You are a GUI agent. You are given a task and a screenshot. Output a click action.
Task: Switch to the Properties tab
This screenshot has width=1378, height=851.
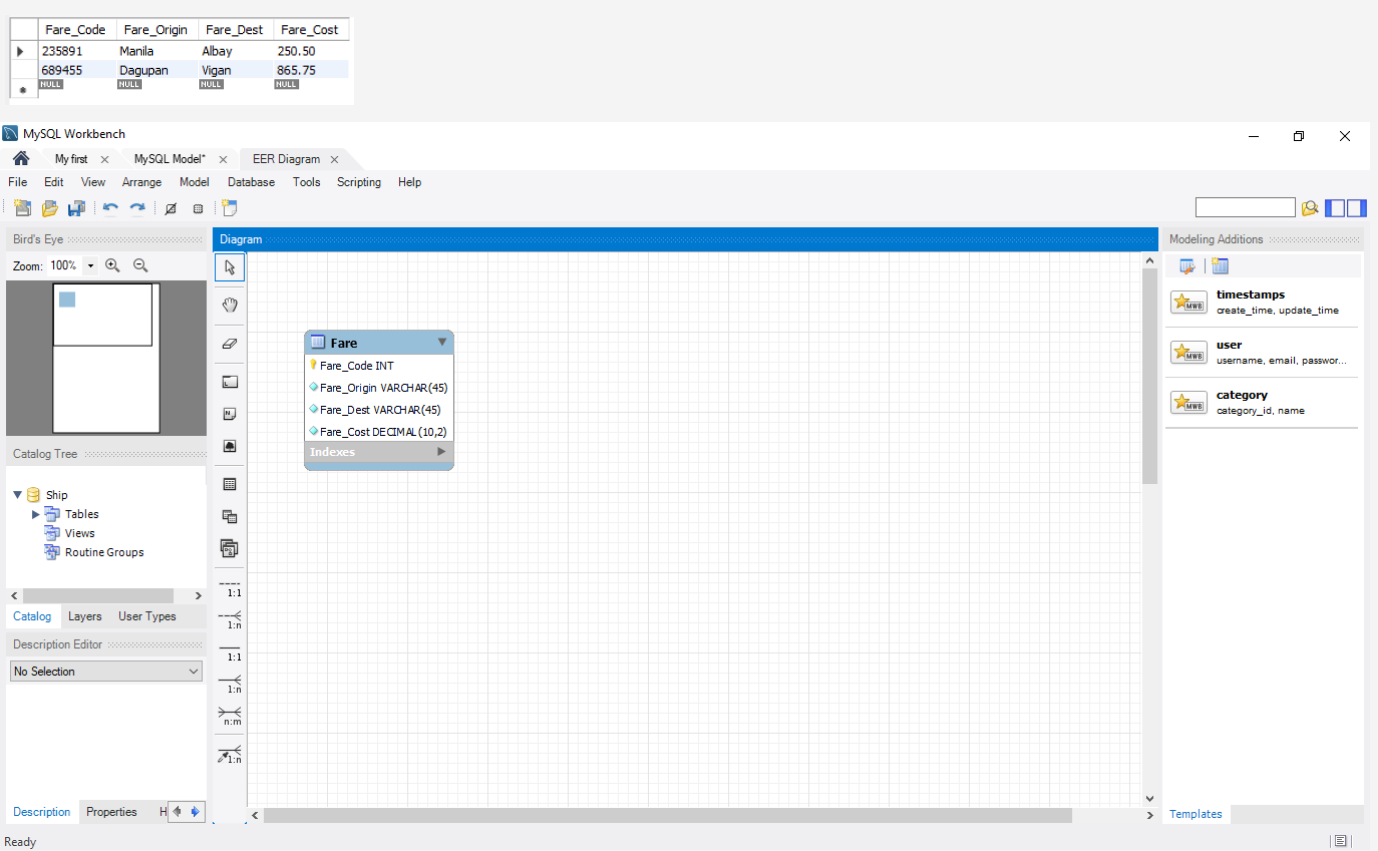112,812
